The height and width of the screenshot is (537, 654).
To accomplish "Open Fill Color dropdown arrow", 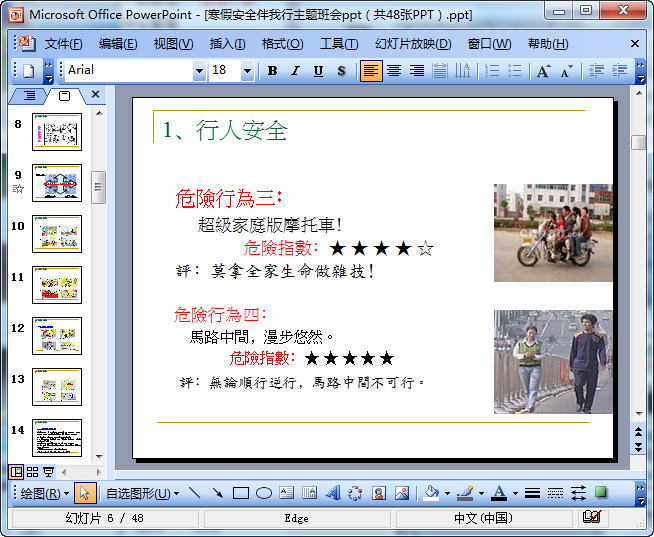I will [x=447, y=494].
